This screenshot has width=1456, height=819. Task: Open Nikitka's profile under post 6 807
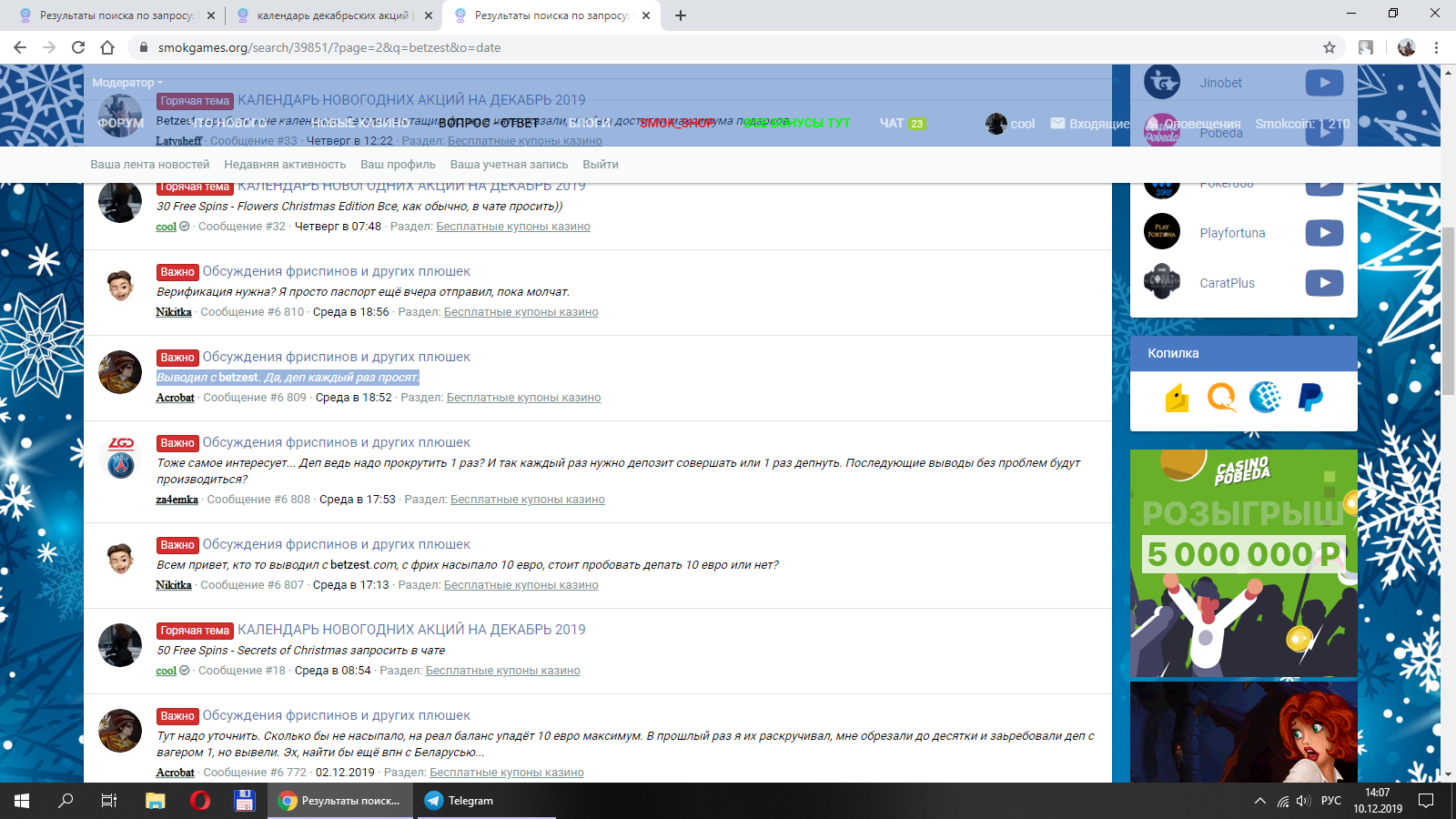click(174, 585)
